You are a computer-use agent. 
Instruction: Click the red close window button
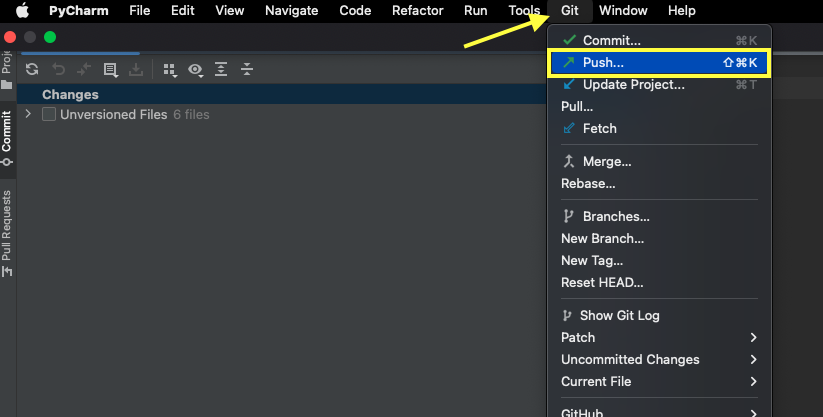point(10,37)
